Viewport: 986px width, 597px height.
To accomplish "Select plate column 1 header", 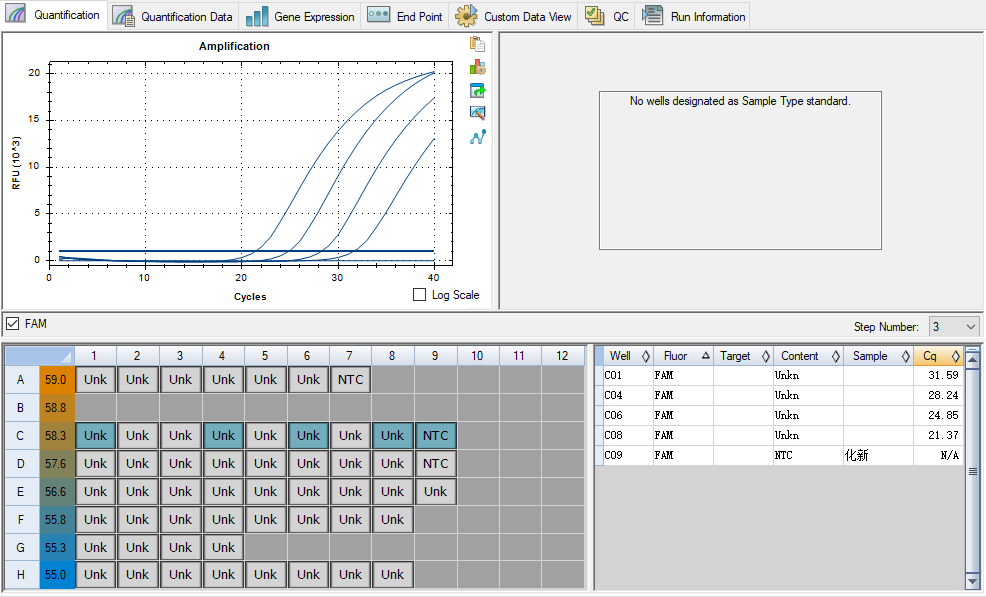I will click(x=95, y=355).
